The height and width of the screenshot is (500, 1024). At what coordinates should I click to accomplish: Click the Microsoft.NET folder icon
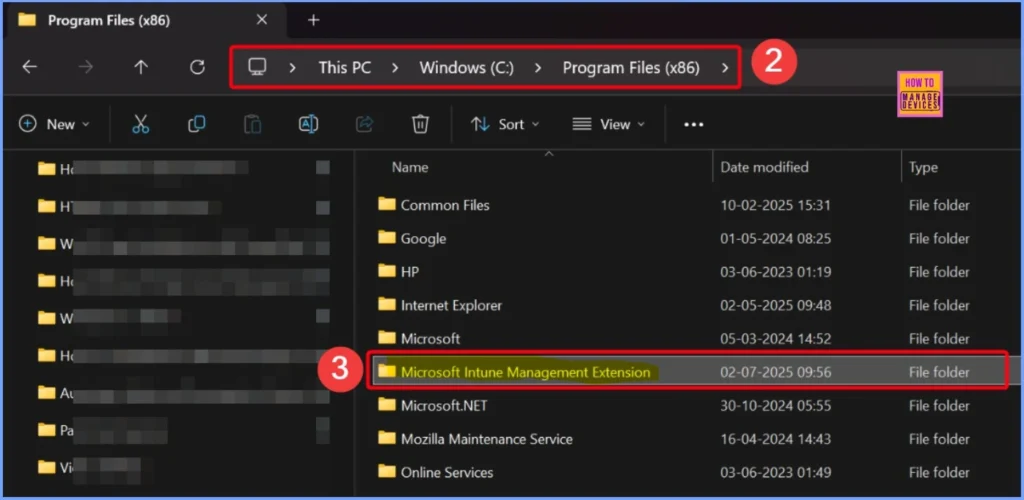[x=387, y=405]
